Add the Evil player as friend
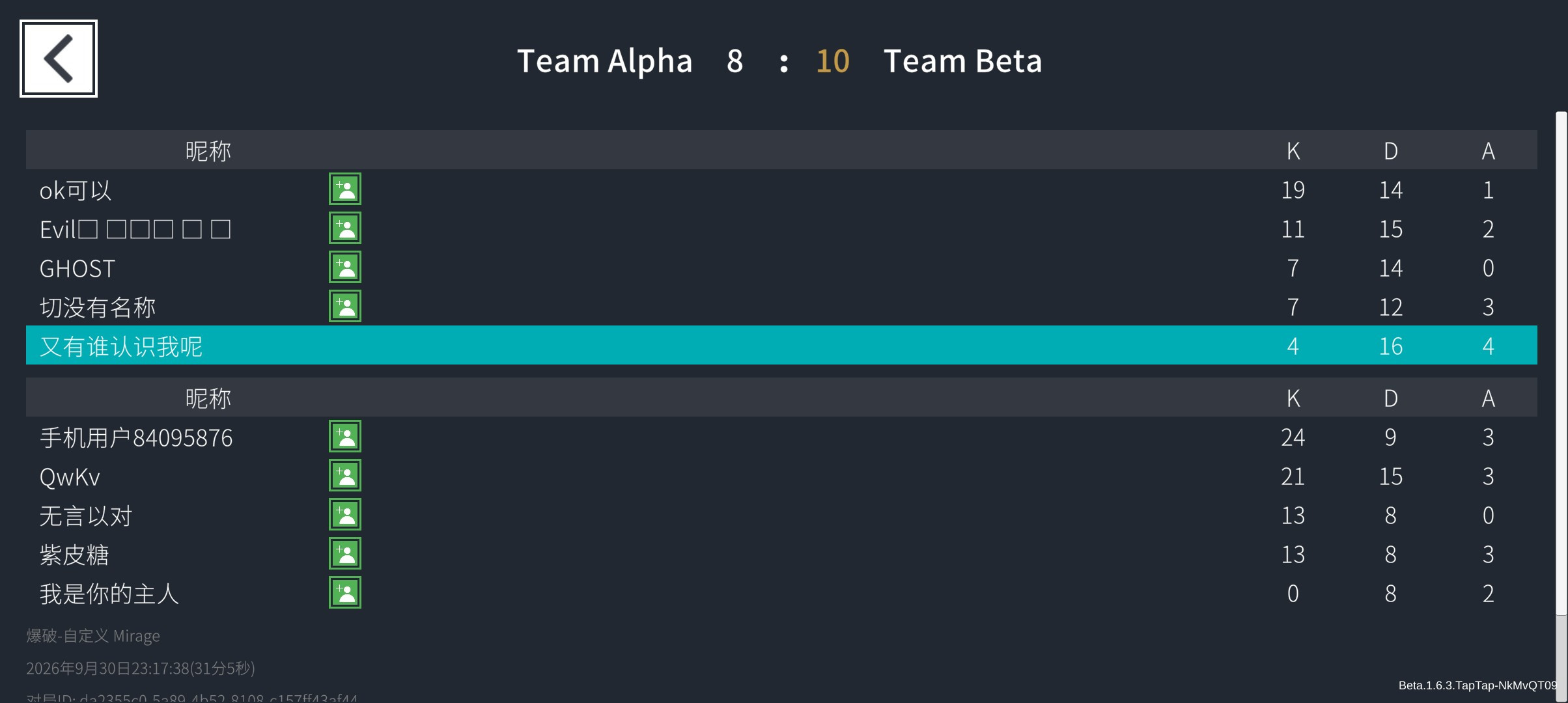1568x703 pixels. (x=345, y=228)
